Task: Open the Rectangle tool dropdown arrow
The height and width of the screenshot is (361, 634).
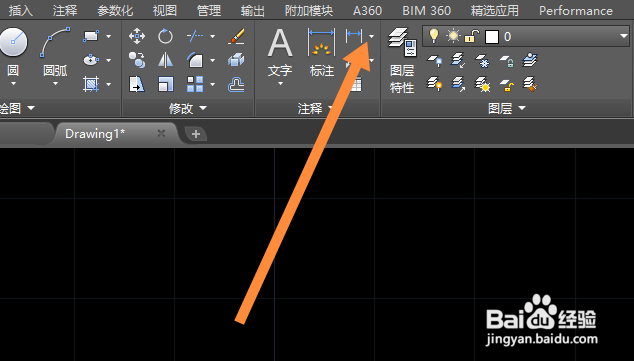Action: [x=108, y=36]
